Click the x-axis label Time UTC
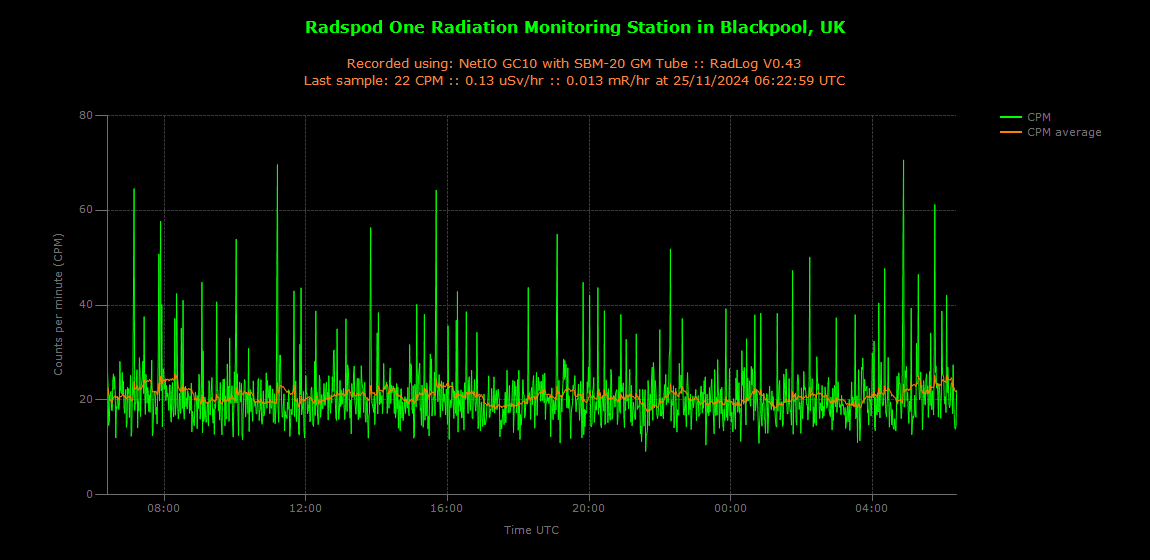The width and height of the screenshot is (1150, 560). point(532,530)
